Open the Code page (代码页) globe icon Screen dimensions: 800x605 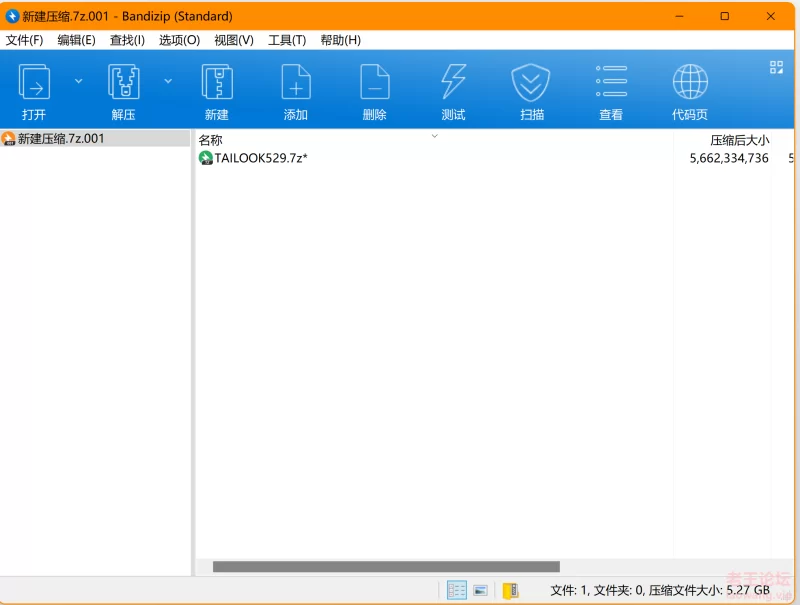coord(690,82)
